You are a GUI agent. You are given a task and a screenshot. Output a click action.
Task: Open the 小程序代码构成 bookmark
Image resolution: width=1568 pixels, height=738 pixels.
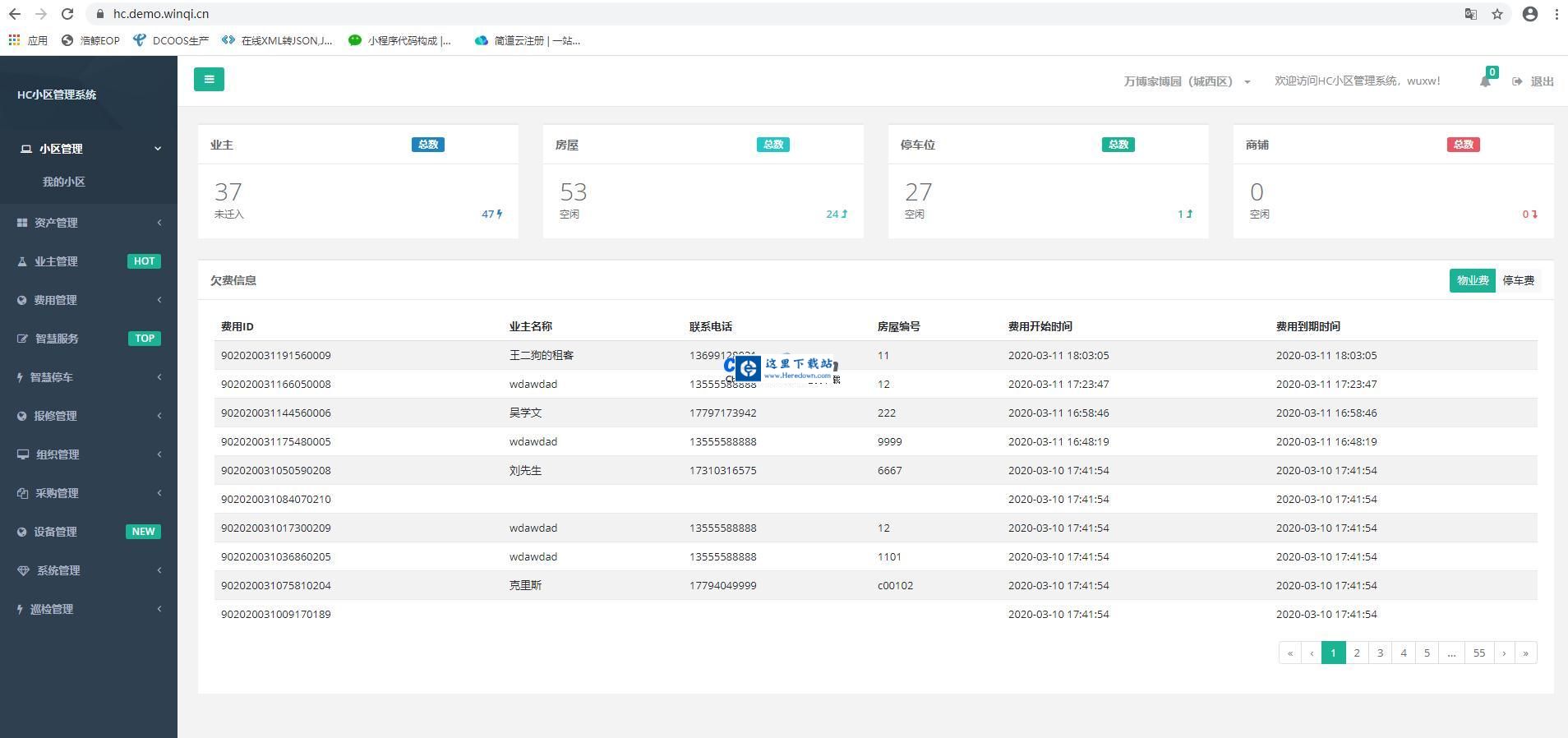tap(400, 40)
